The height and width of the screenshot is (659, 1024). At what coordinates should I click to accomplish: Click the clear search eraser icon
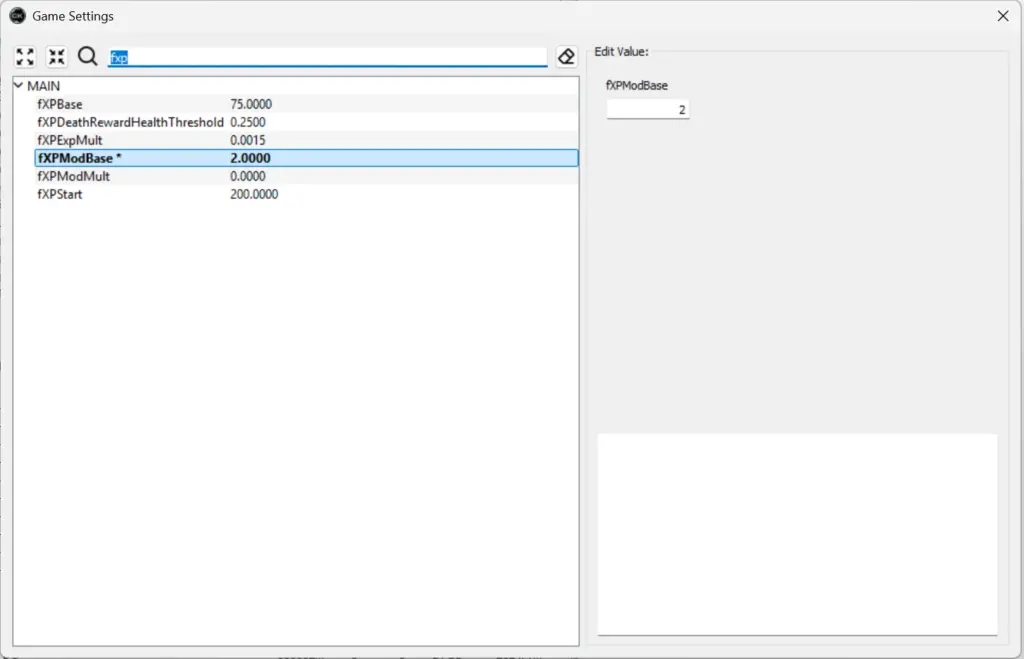pos(565,57)
